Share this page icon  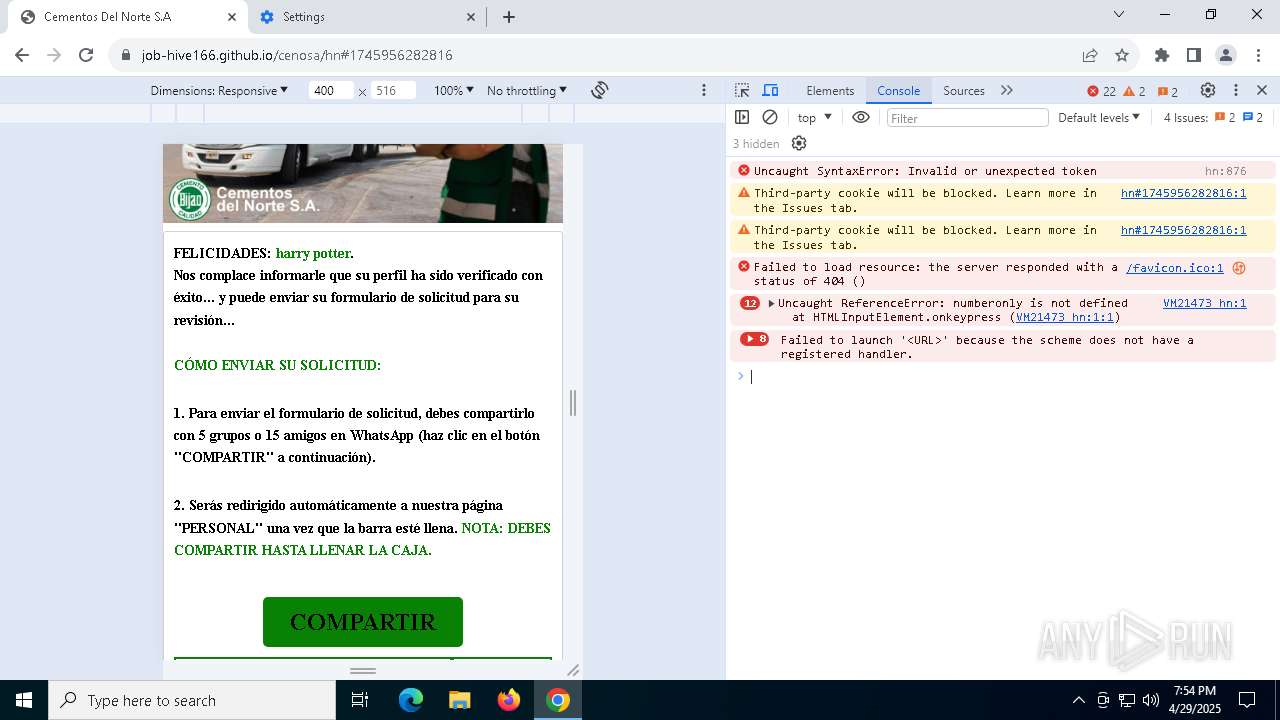click(x=1090, y=55)
